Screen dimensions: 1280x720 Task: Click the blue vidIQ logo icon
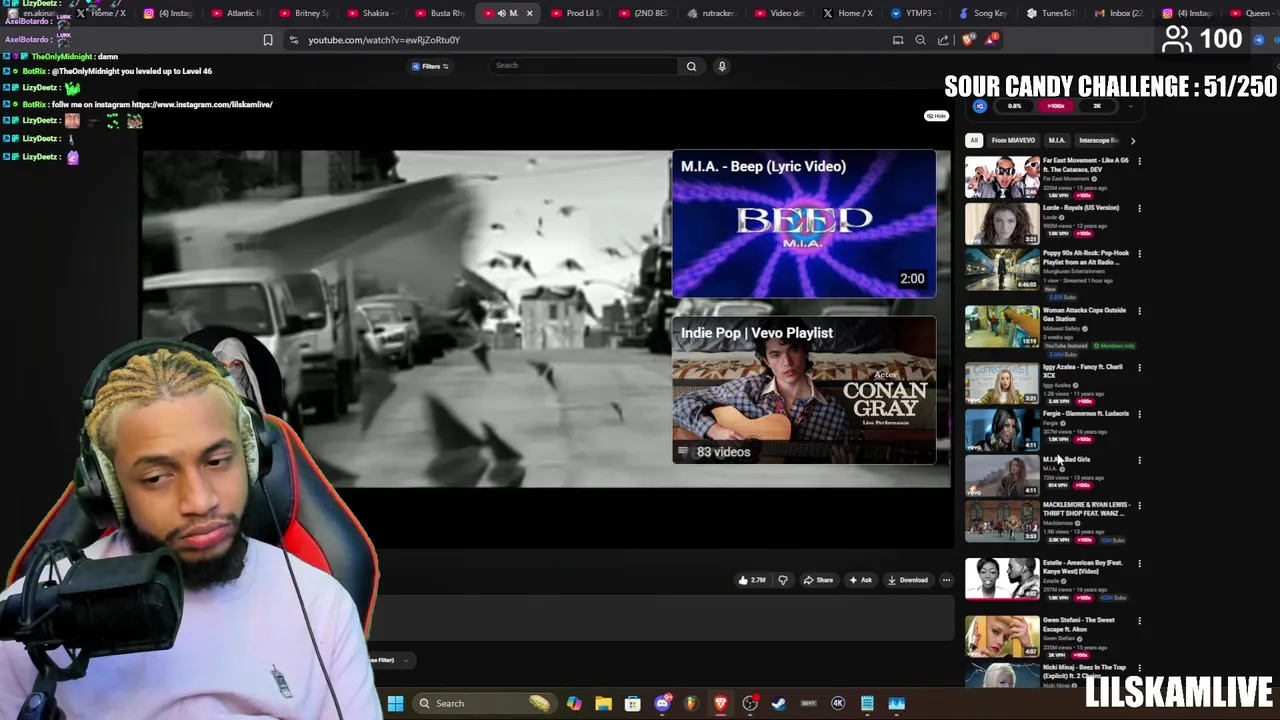(980, 106)
